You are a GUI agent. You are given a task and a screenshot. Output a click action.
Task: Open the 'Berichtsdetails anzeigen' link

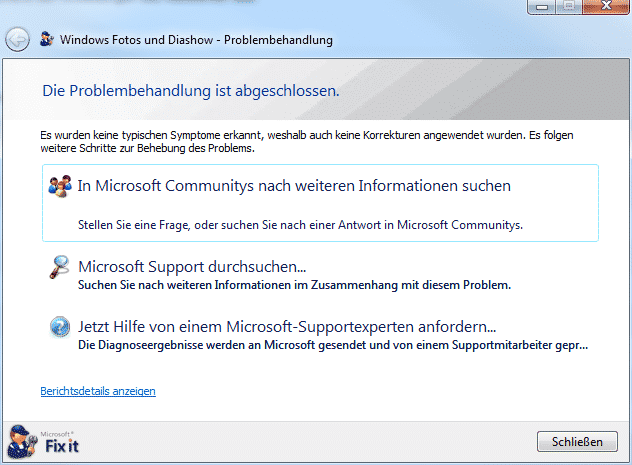click(x=98, y=391)
